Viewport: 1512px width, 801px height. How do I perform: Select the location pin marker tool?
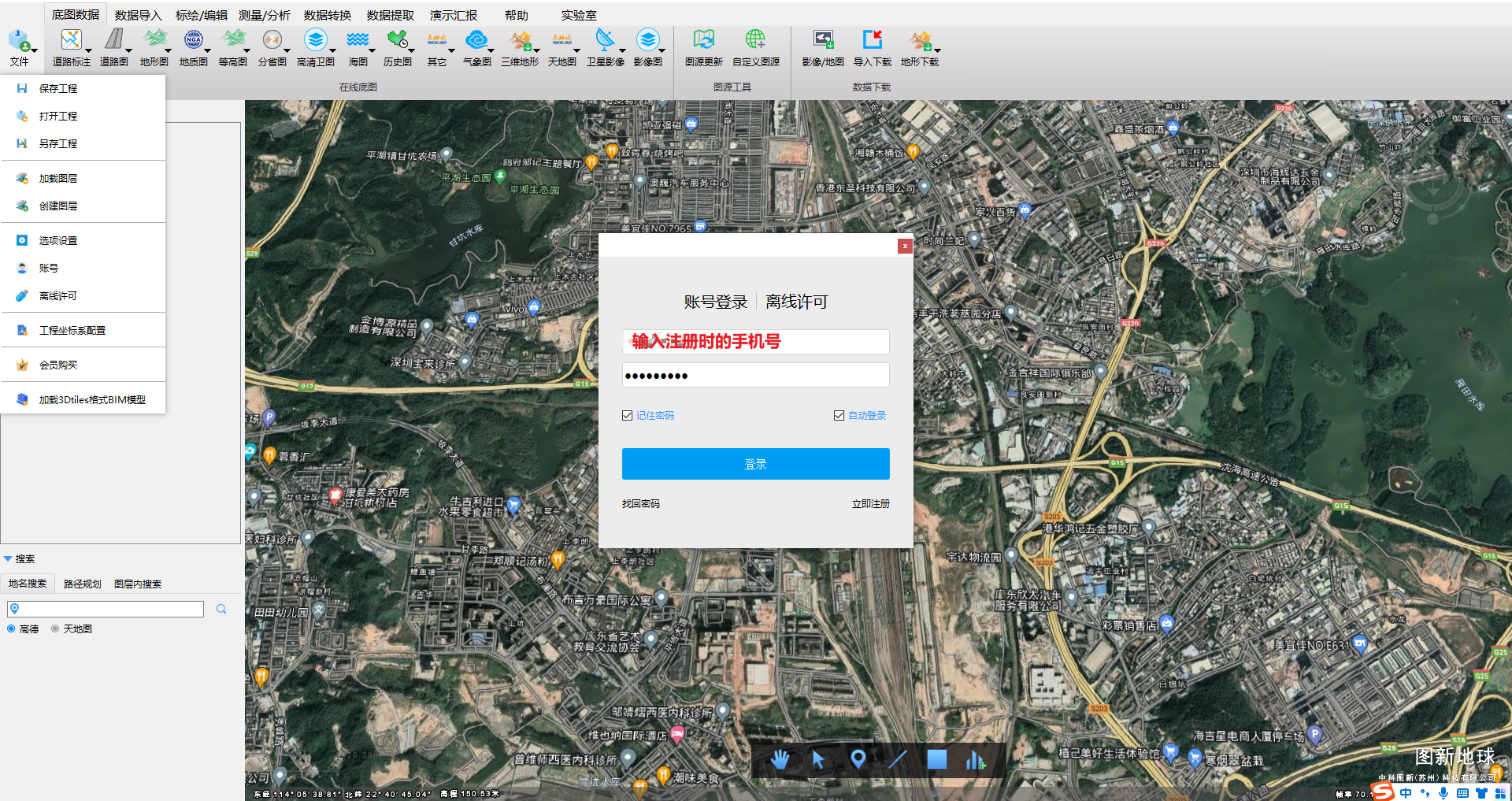click(x=858, y=759)
